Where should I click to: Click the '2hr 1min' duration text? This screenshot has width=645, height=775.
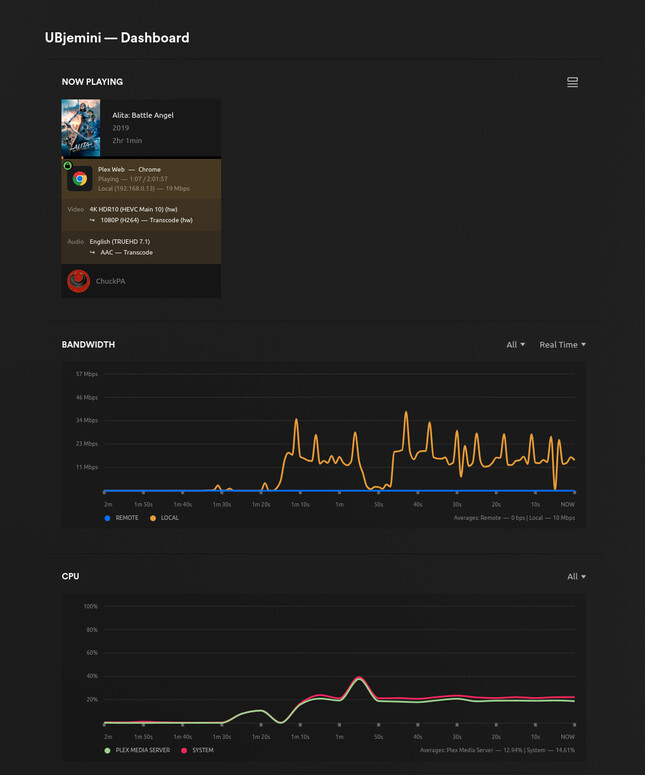tap(127, 140)
